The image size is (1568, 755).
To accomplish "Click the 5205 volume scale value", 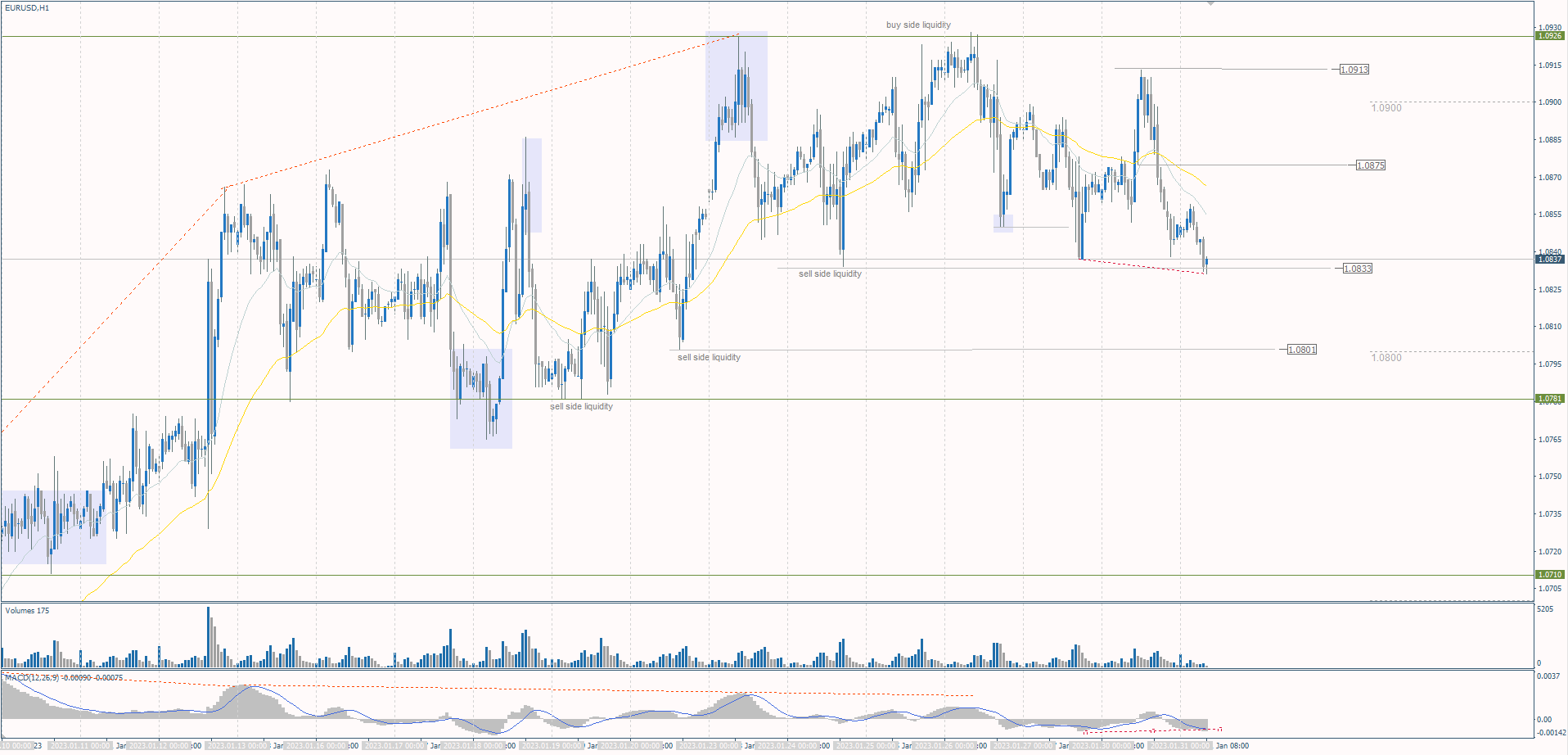I will click(x=1545, y=609).
